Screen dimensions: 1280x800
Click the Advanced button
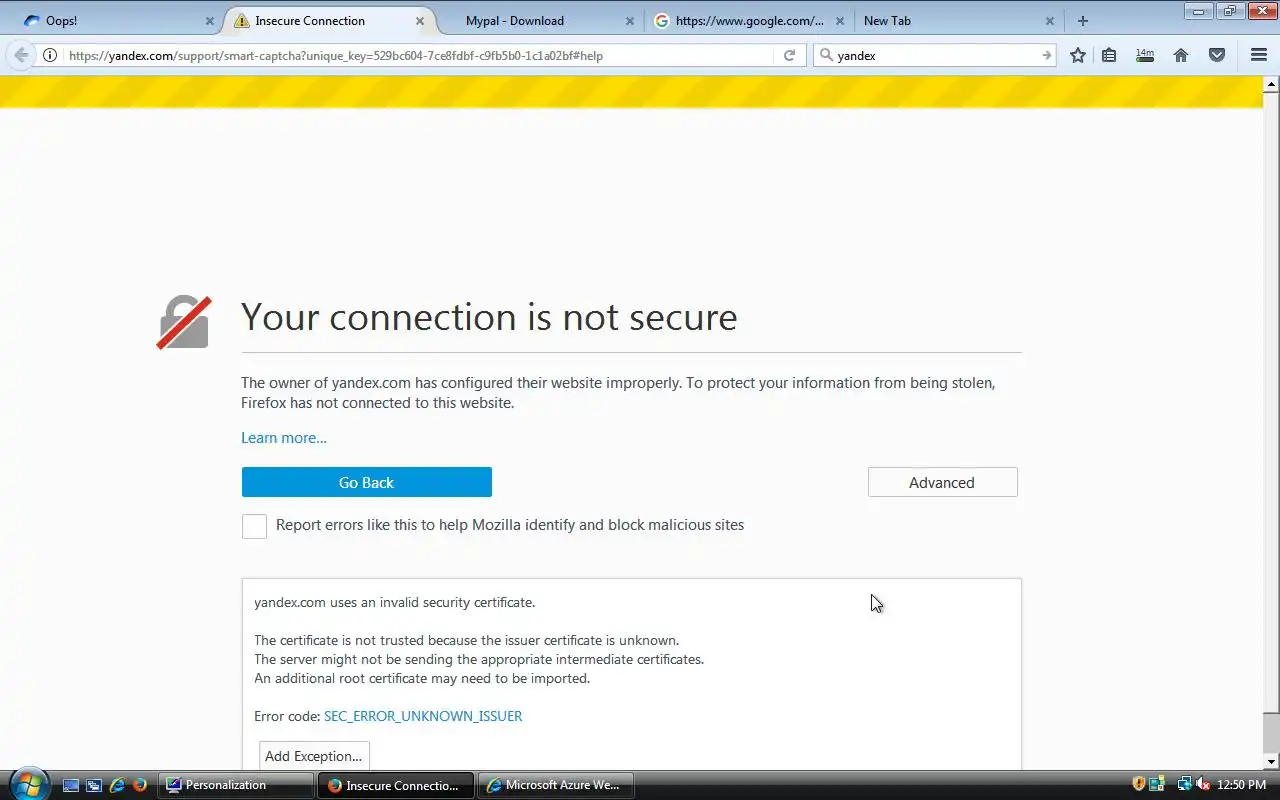(x=942, y=482)
